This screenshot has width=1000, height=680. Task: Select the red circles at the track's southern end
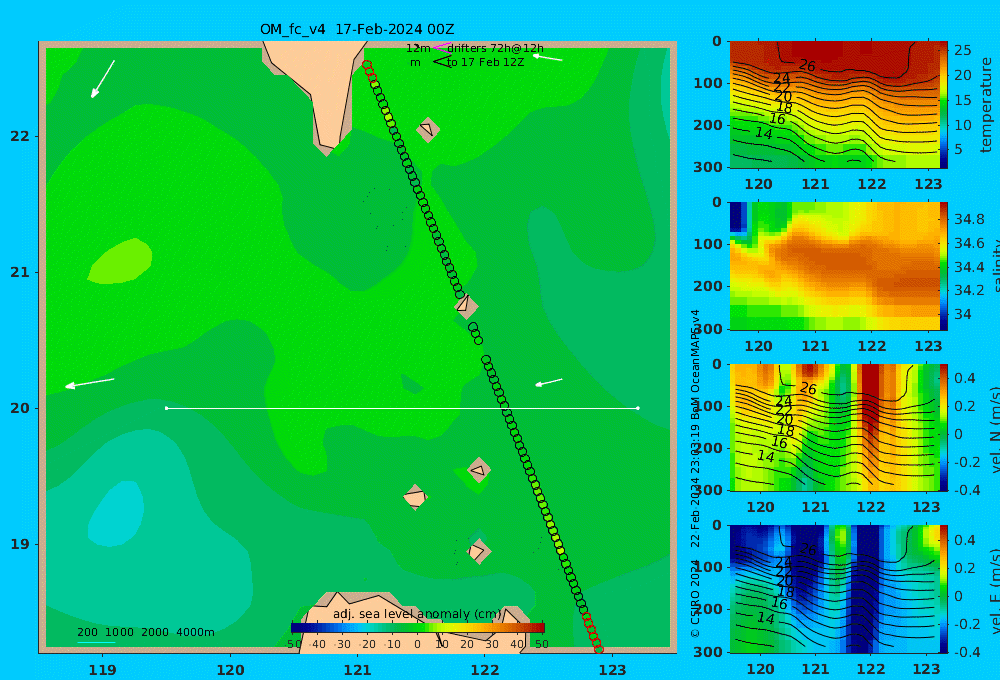(592, 632)
